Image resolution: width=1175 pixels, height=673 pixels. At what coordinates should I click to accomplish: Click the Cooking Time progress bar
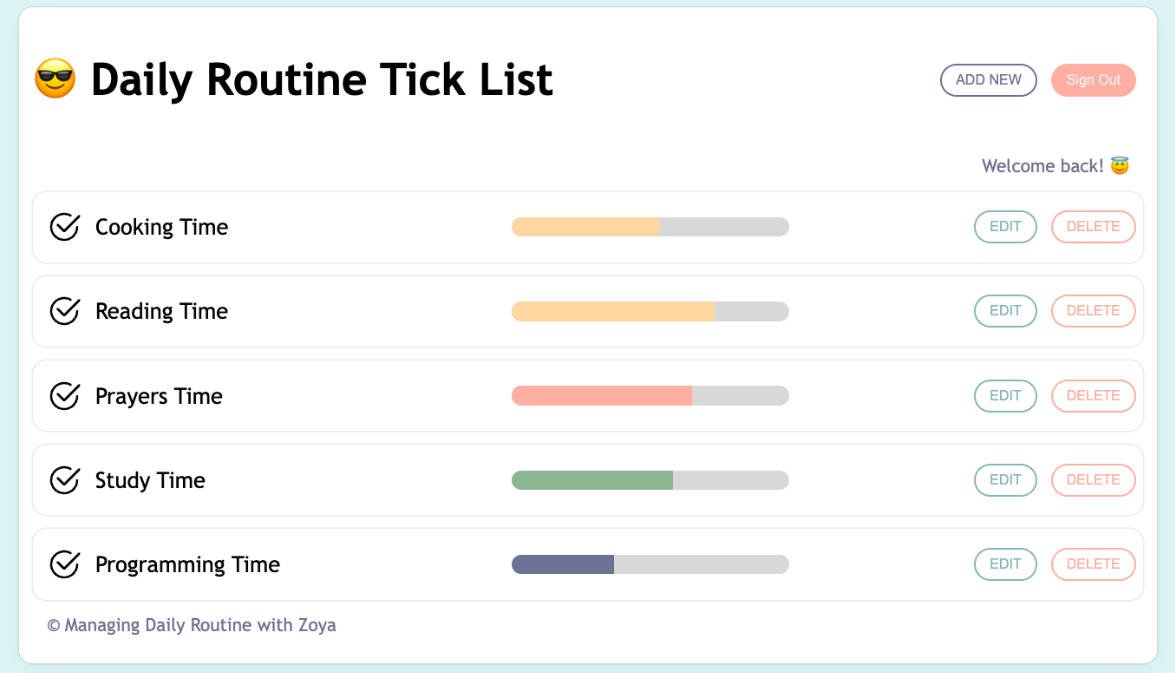click(x=650, y=226)
